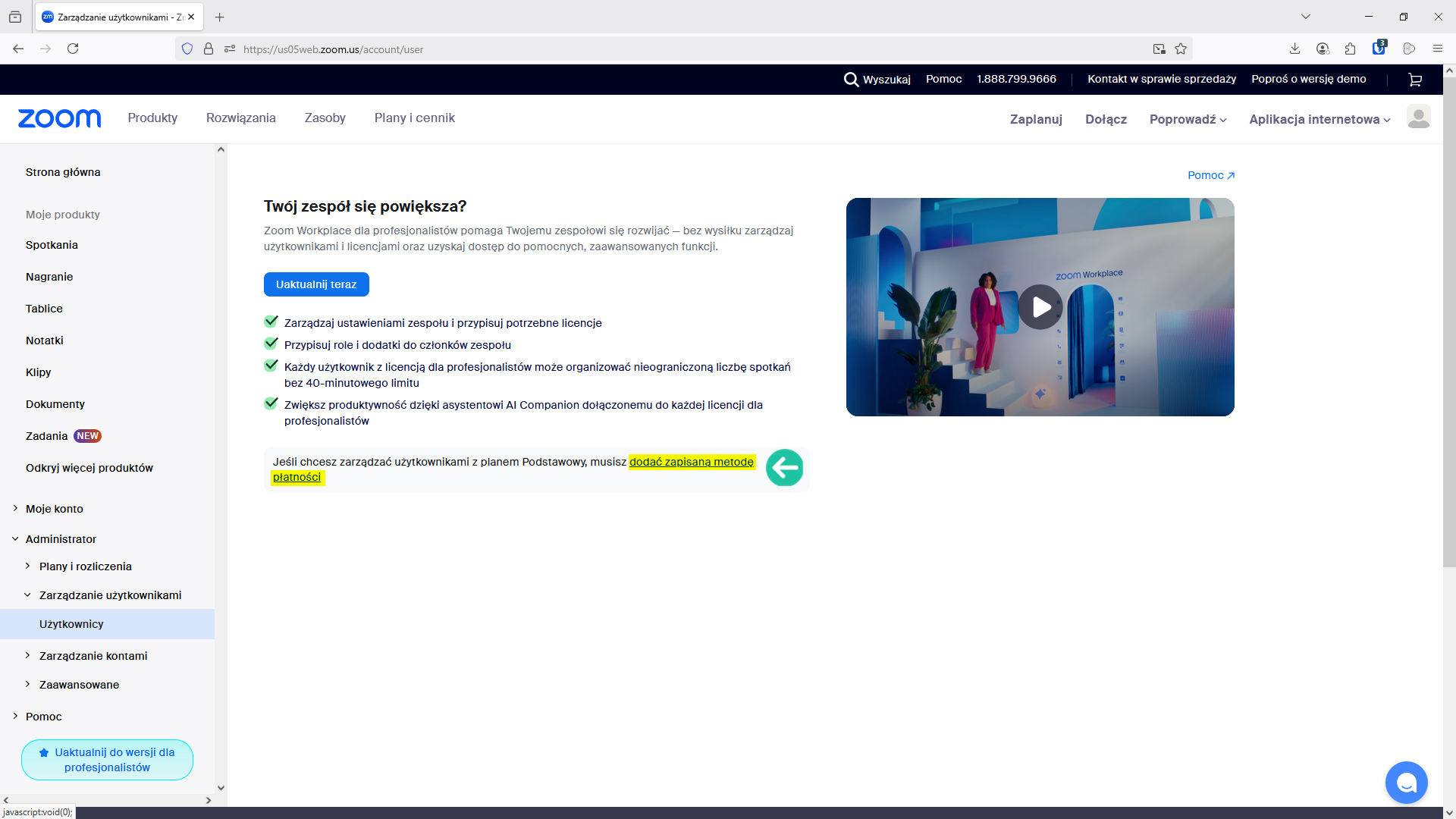Click the tracking protection shield icon
This screenshot has height=819, width=1456.
point(187,49)
